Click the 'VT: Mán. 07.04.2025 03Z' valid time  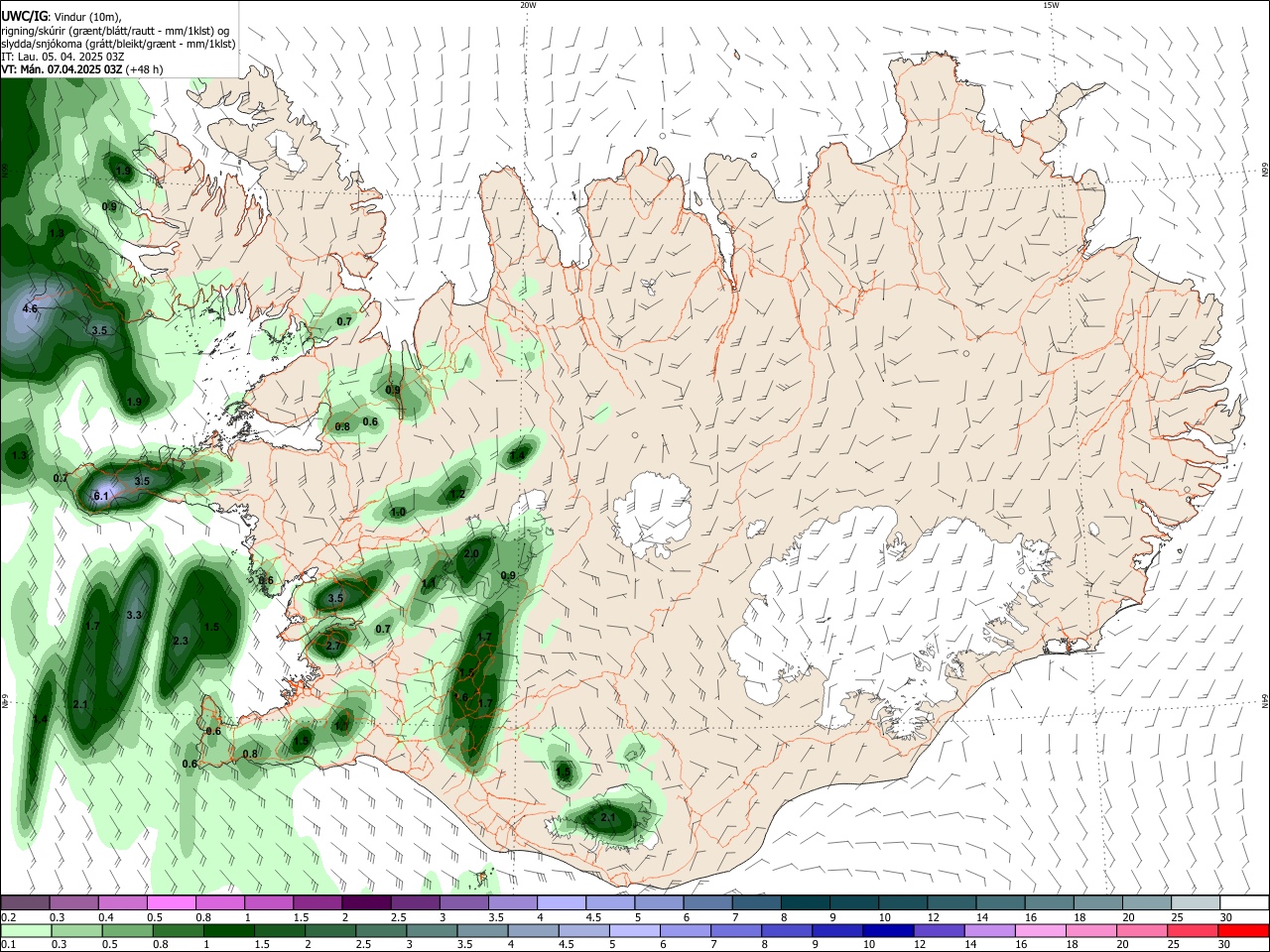pyautogui.click(x=62, y=69)
